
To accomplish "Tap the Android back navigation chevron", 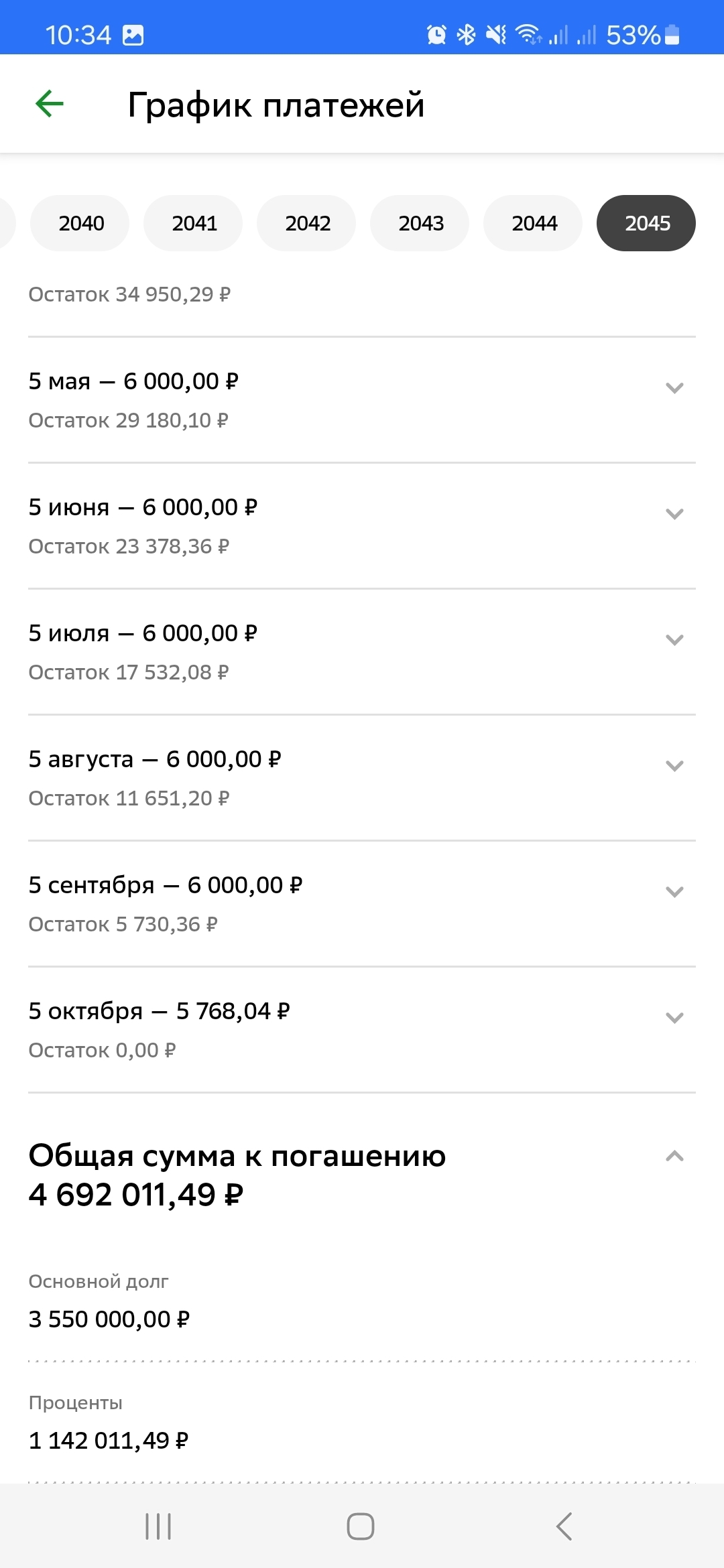I will [564, 1526].
